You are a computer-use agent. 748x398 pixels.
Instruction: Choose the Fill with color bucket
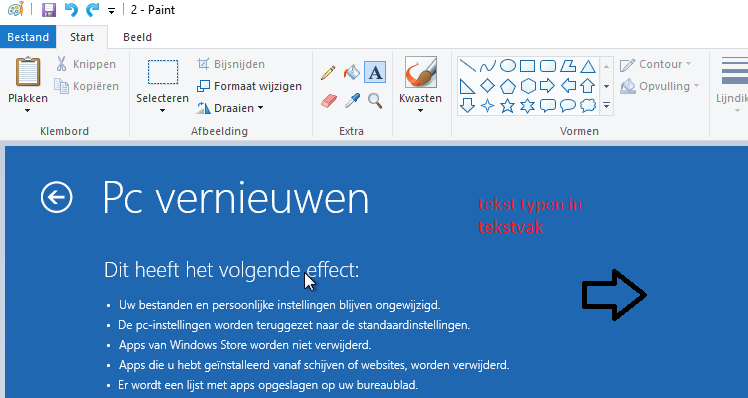[352, 73]
